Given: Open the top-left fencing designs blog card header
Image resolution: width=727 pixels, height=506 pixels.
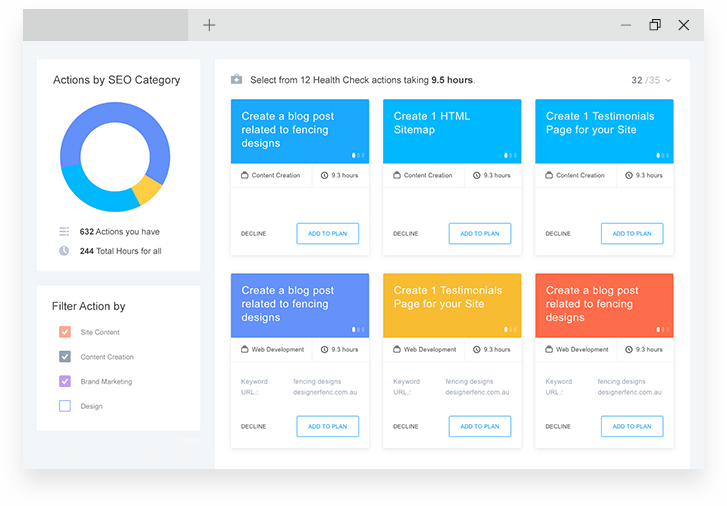Looking at the screenshot, I should [300, 130].
